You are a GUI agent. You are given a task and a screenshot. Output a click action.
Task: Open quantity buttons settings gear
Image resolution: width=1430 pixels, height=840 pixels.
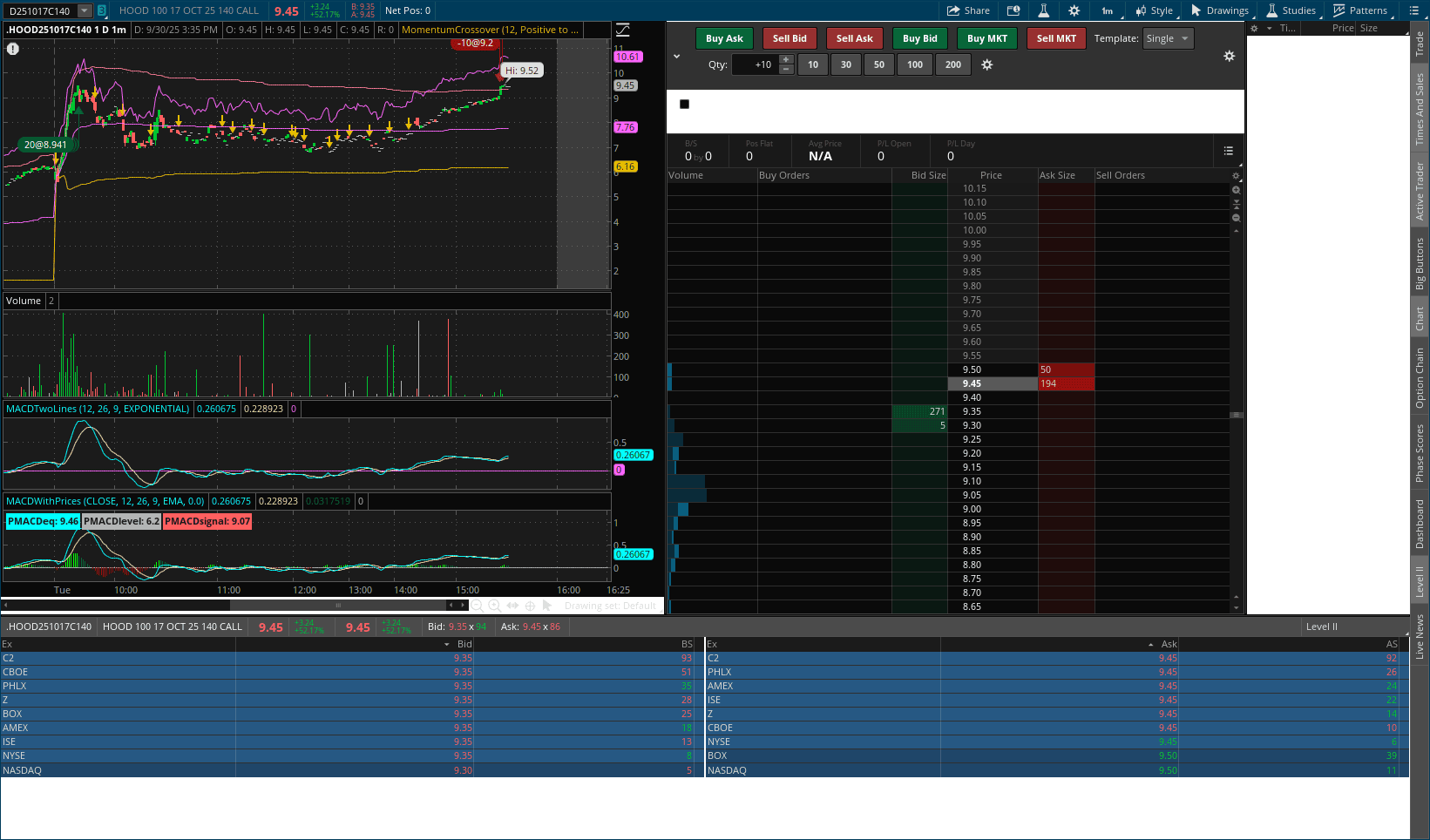[x=986, y=64]
